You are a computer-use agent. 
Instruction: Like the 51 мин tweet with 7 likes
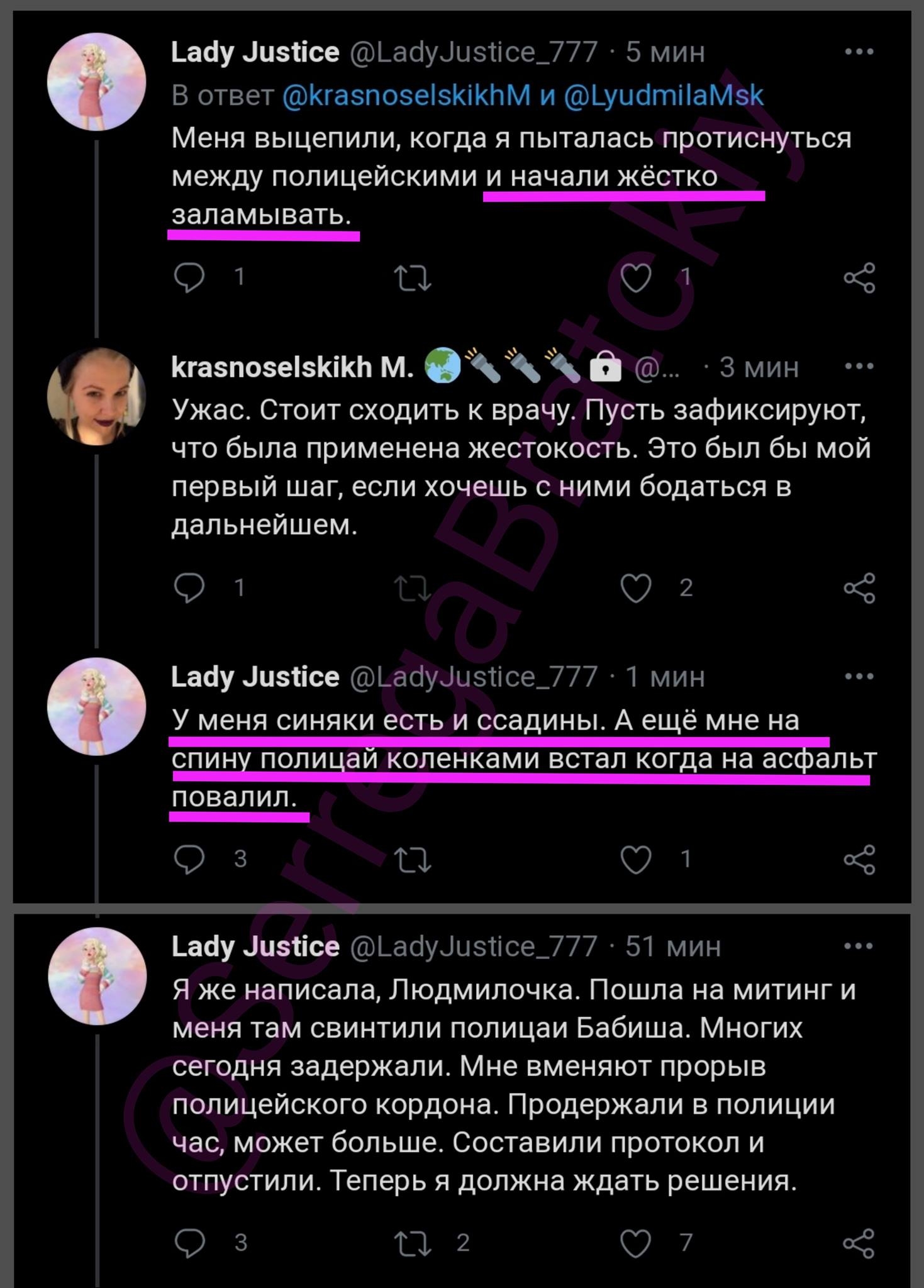(x=636, y=1243)
